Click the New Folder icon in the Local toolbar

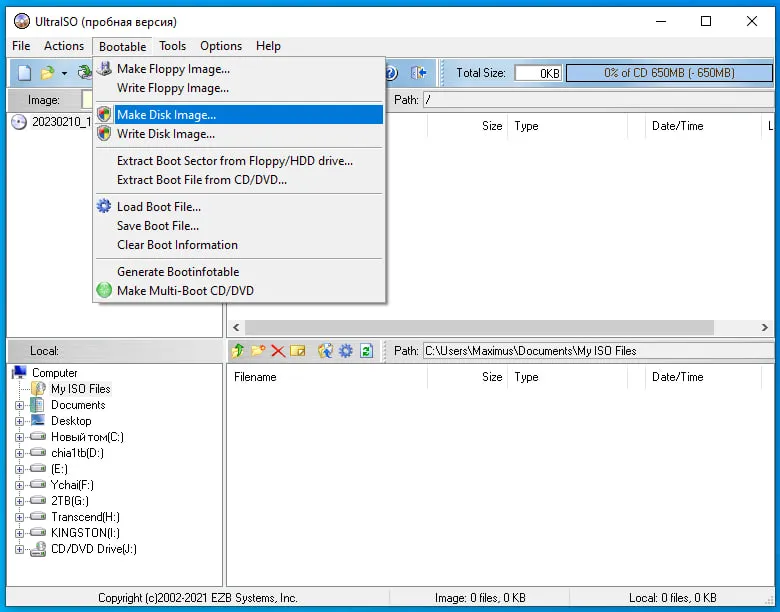click(x=258, y=351)
